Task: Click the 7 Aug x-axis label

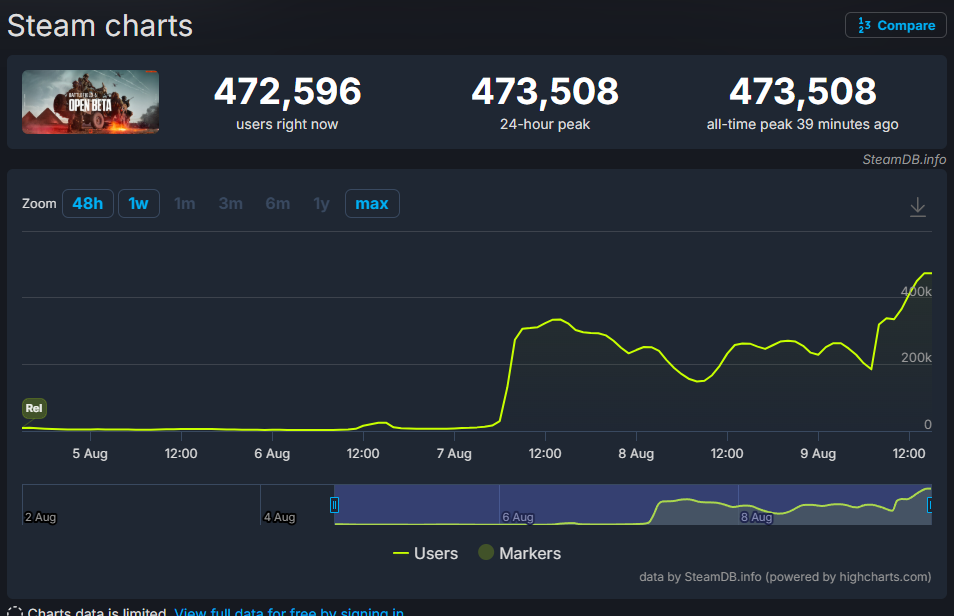Action: coord(454,453)
